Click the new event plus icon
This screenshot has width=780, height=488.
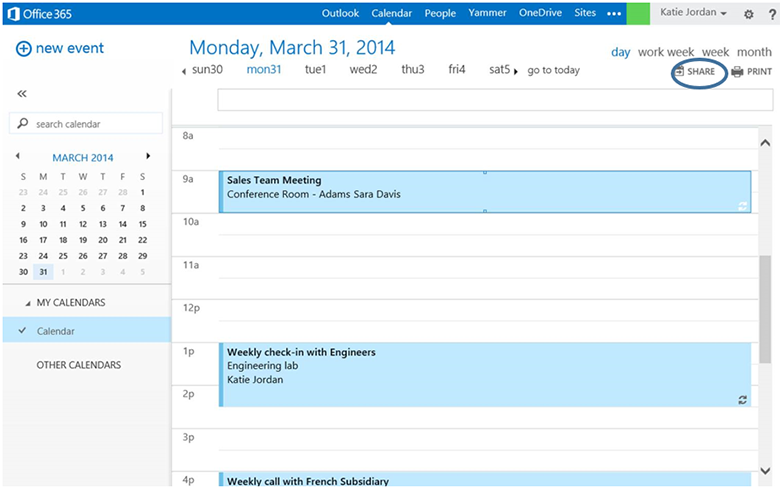(24, 49)
